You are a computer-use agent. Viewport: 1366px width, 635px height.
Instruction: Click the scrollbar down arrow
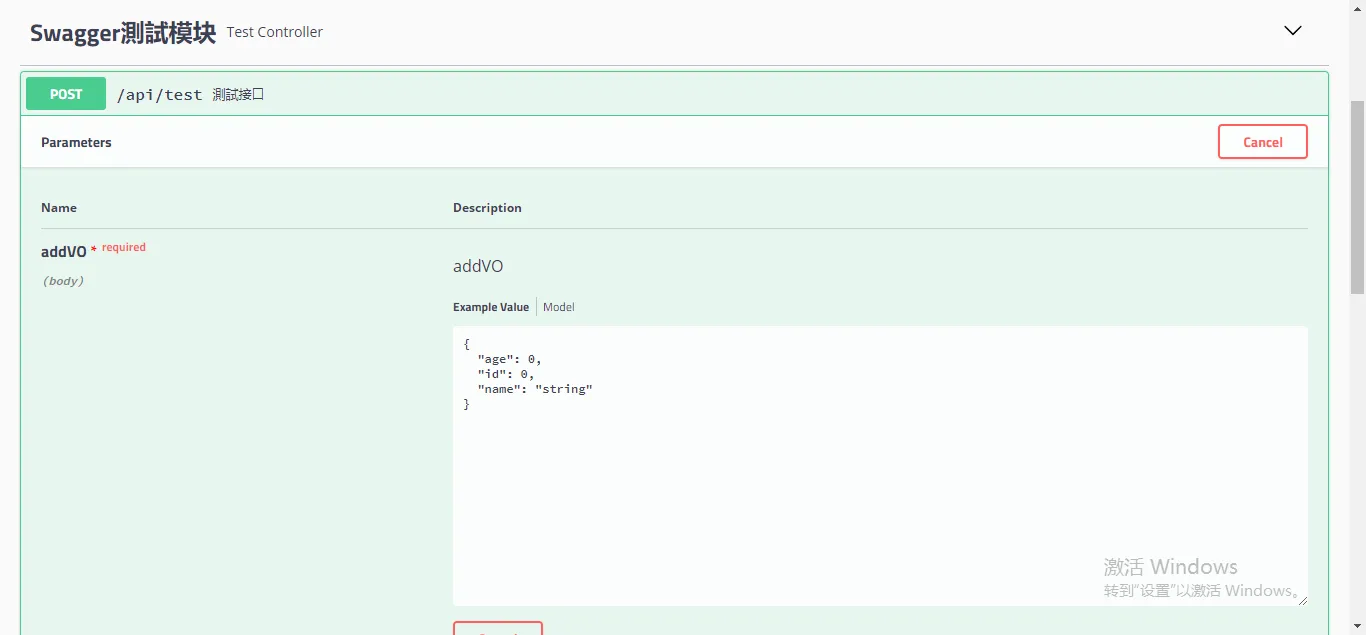point(1357,627)
